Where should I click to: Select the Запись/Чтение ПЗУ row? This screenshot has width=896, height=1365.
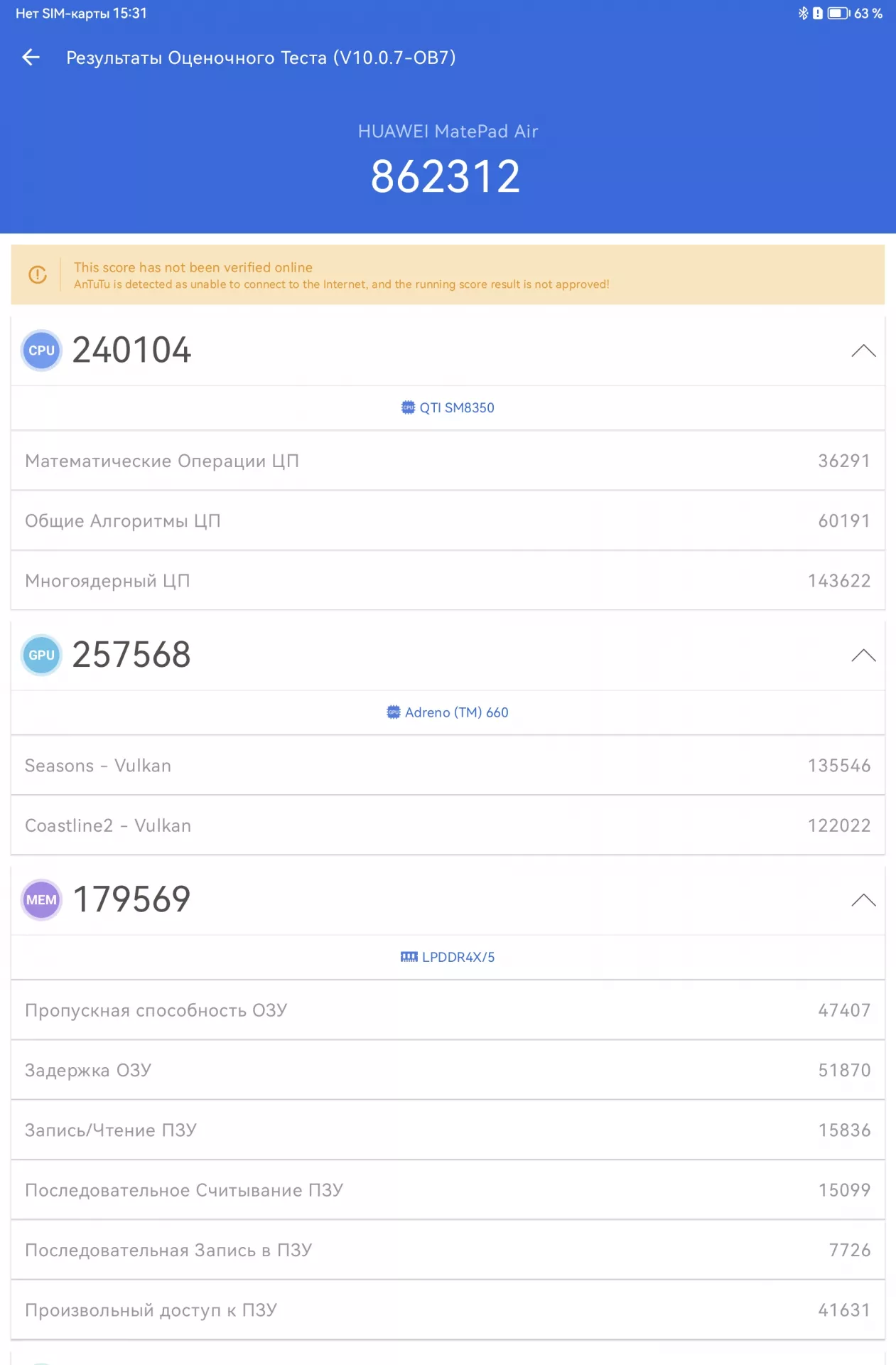tap(448, 1130)
